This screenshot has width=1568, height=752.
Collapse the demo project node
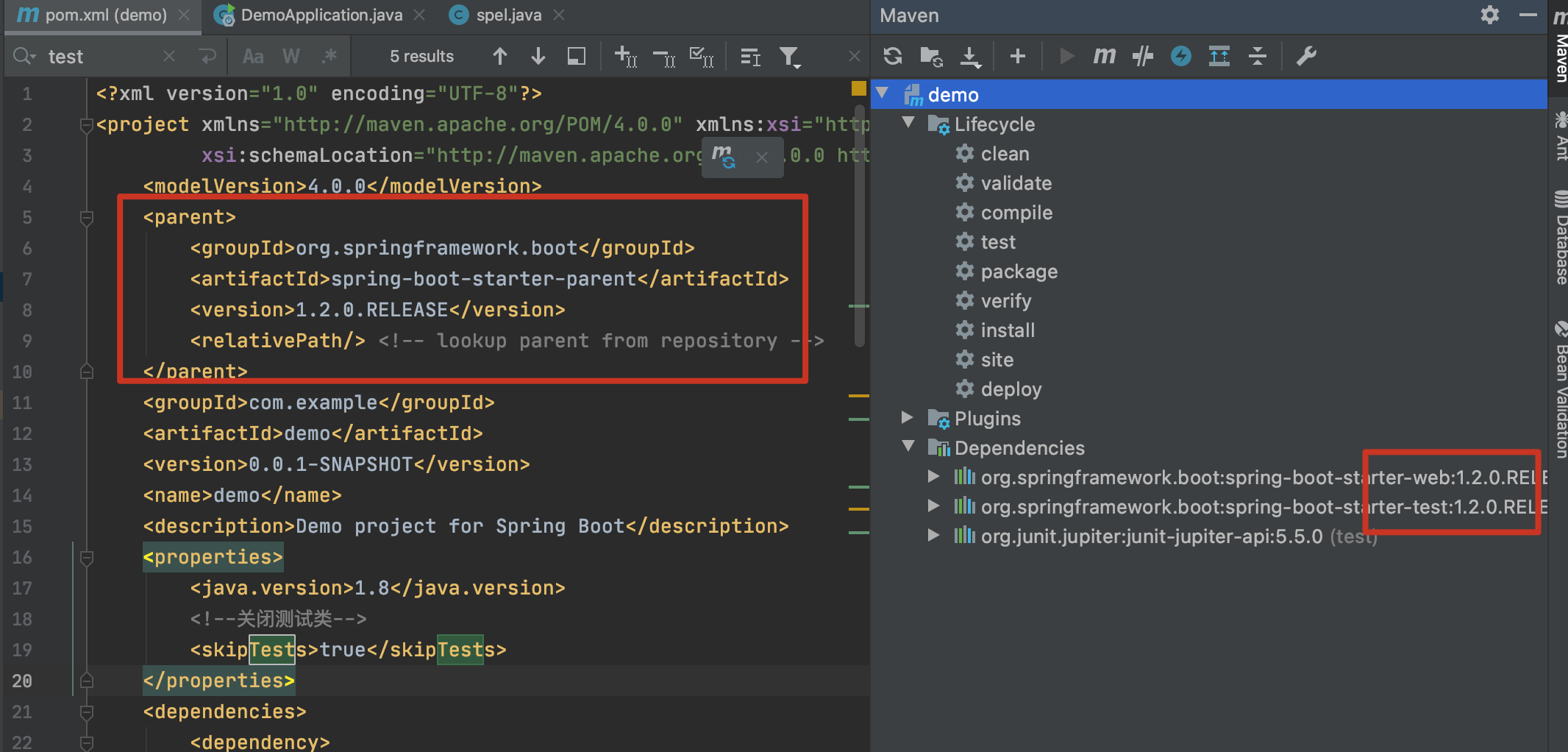[883, 93]
